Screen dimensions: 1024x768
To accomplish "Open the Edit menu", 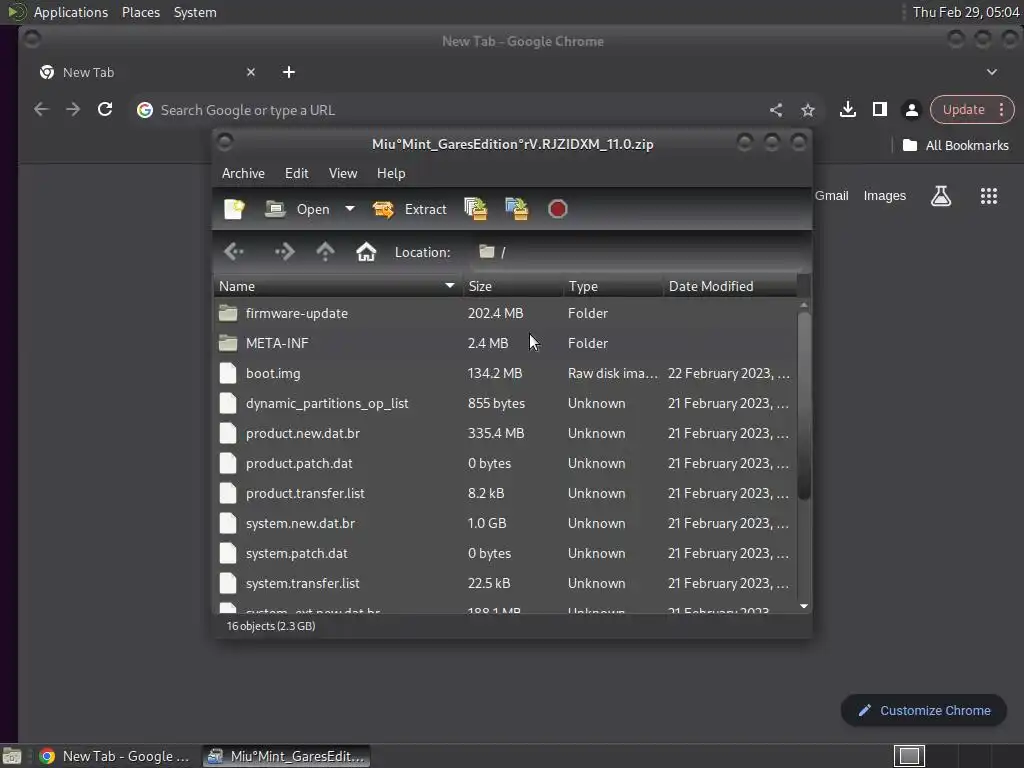I will pos(296,173).
